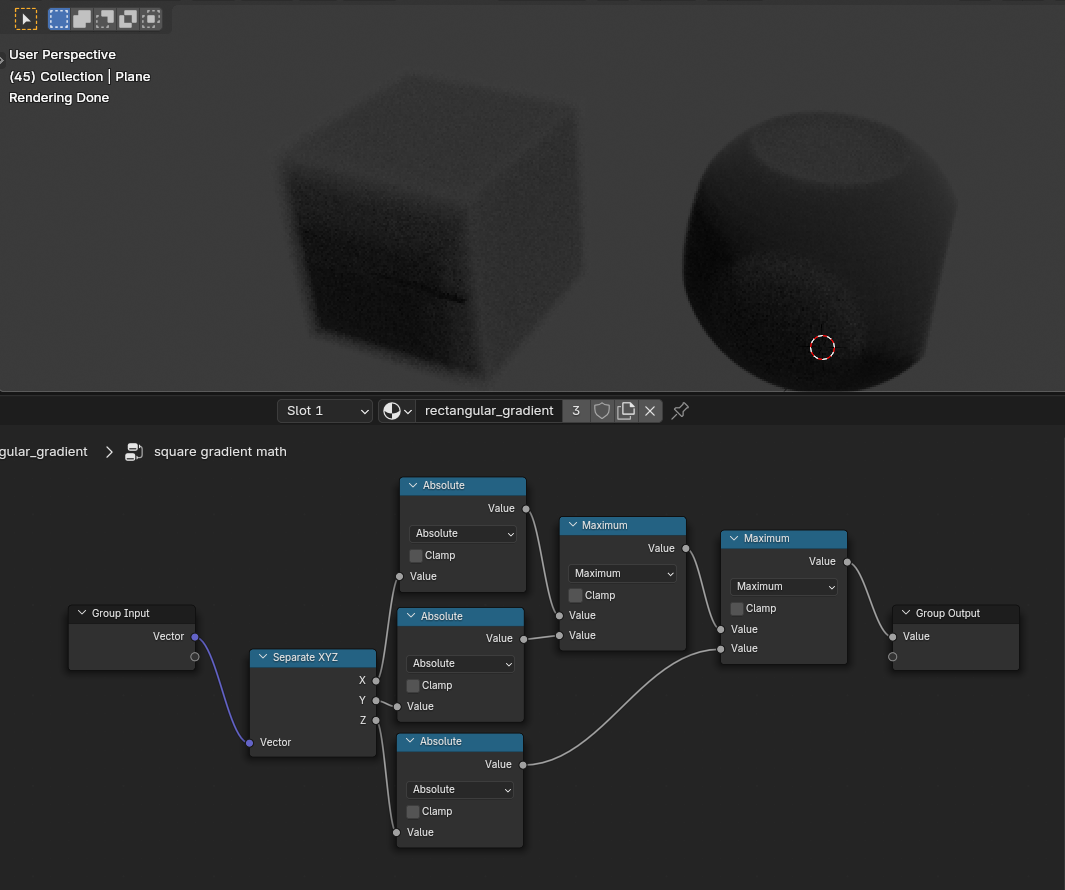Unlink the material with the X icon

click(650, 411)
